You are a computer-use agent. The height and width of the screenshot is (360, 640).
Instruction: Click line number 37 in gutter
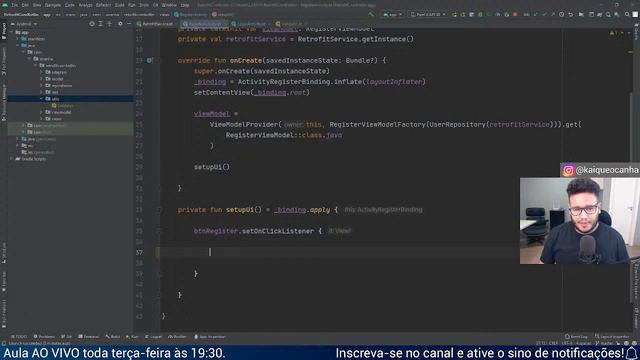pyautogui.click(x=139, y=252)
